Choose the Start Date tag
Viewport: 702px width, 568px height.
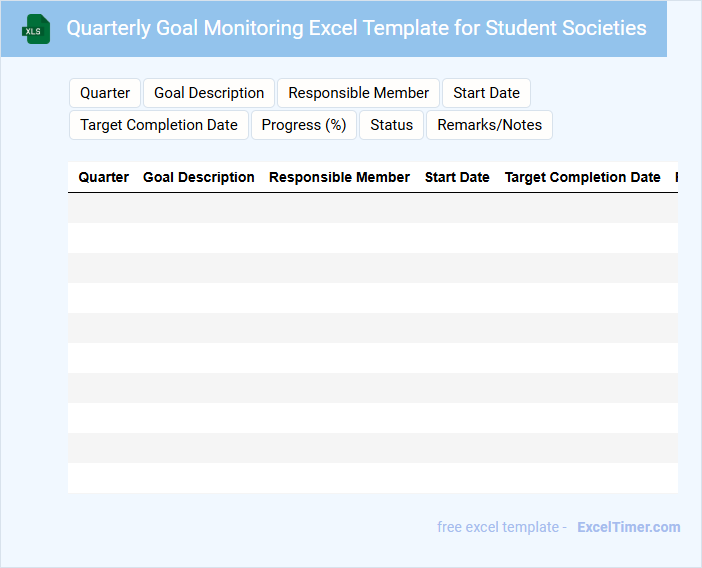click(x=486, y=93)
